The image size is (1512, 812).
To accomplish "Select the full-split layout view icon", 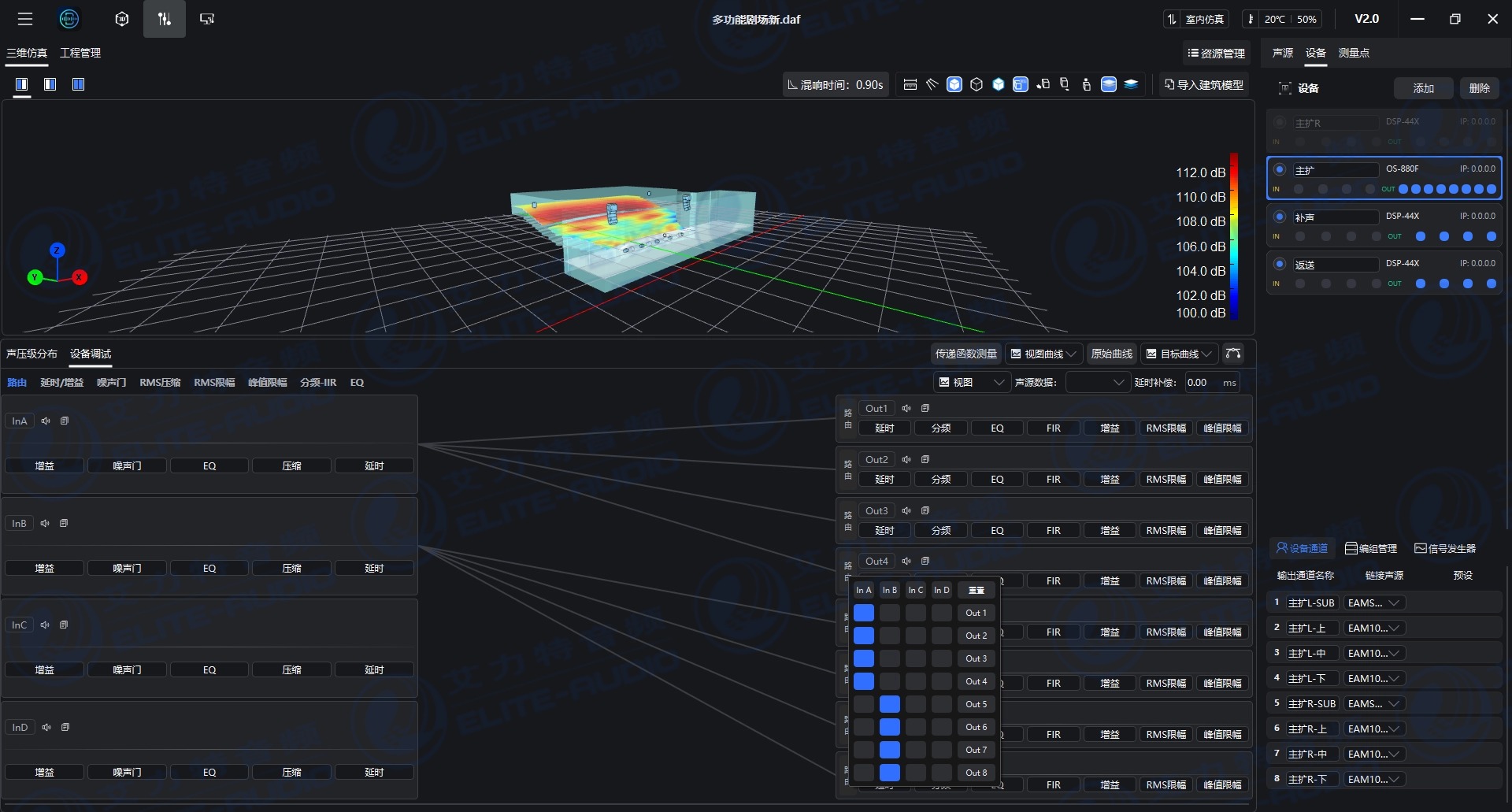I will (x=78, y=84).
